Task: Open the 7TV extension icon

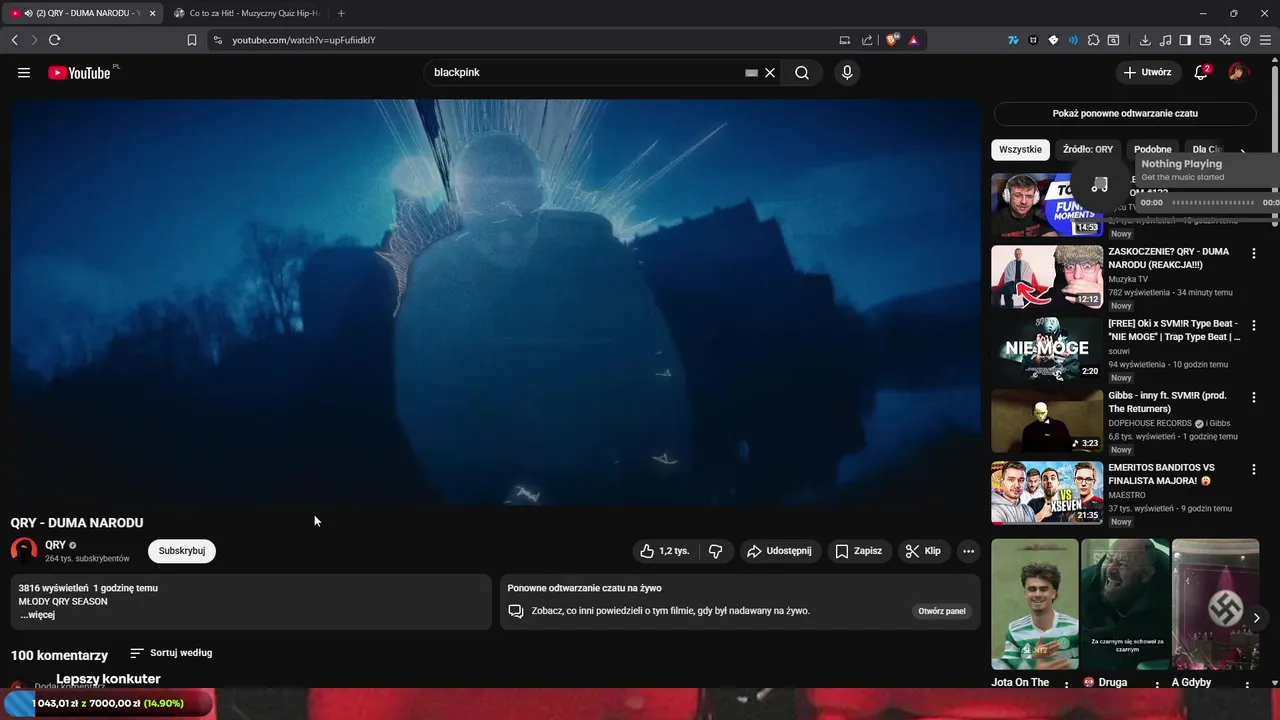Action: (1013, 40)
